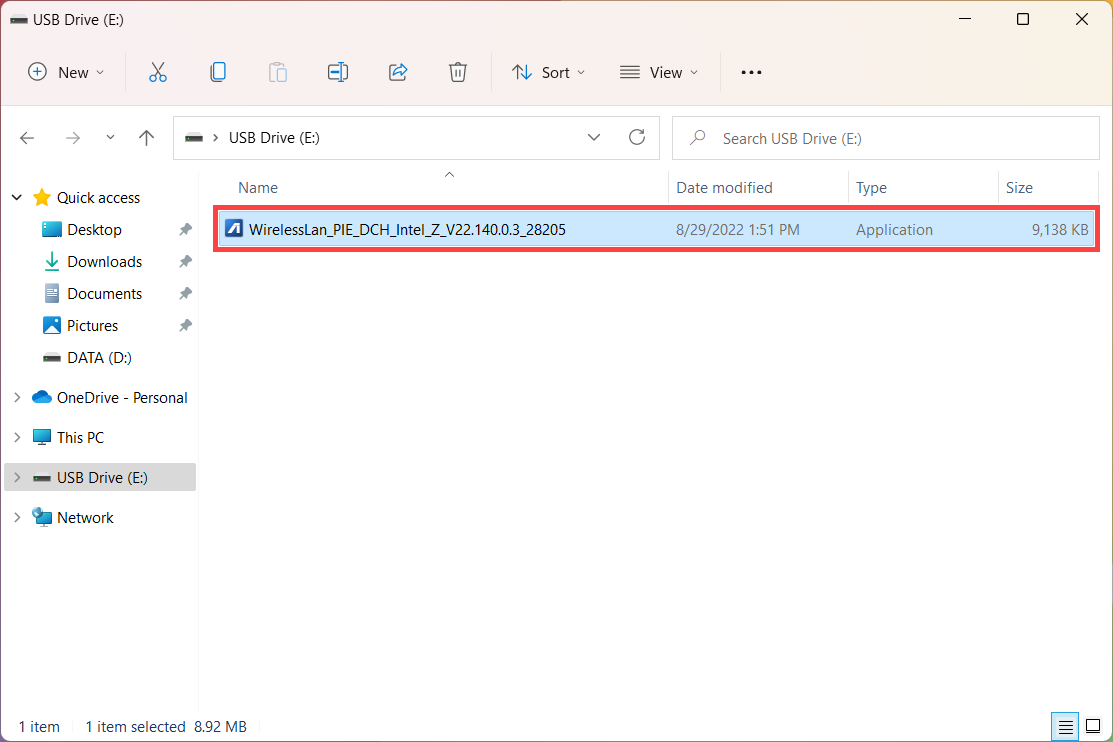Close the USB Drive (E:) window

1082,19
